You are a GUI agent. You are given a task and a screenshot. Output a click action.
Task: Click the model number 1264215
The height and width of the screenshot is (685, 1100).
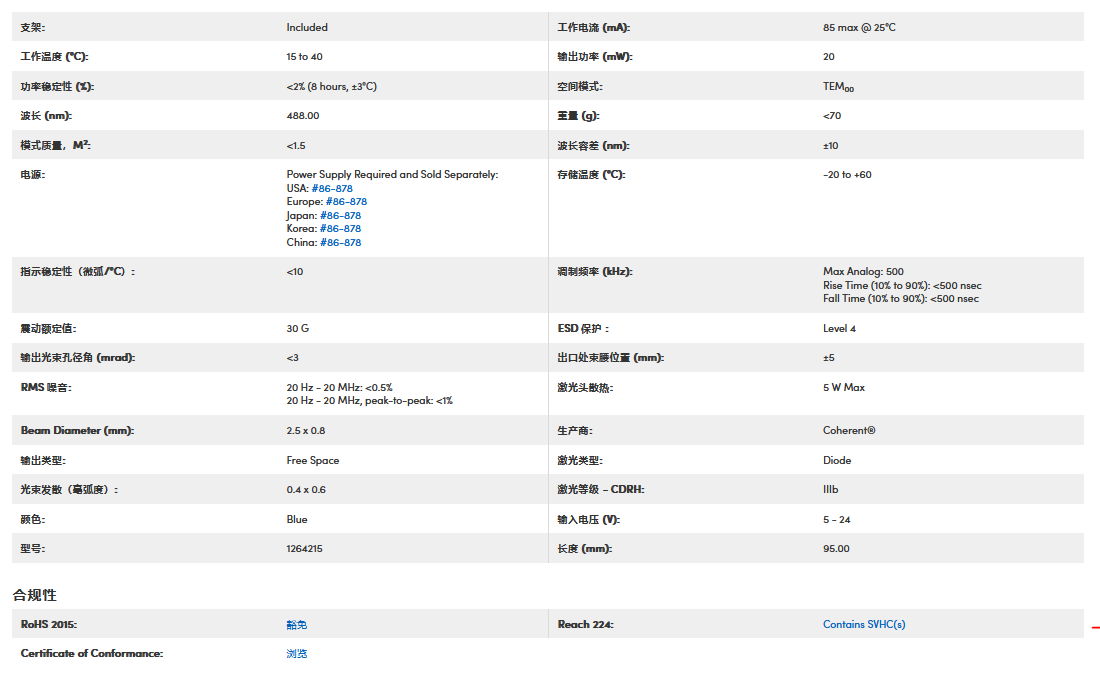point(304,548)
